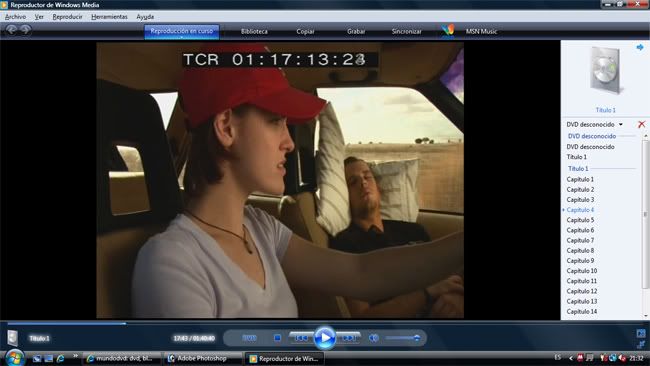Click the Play button
The height and width of the screenshot is (366, 650).
pyautogui.click(x=325, y=338)
